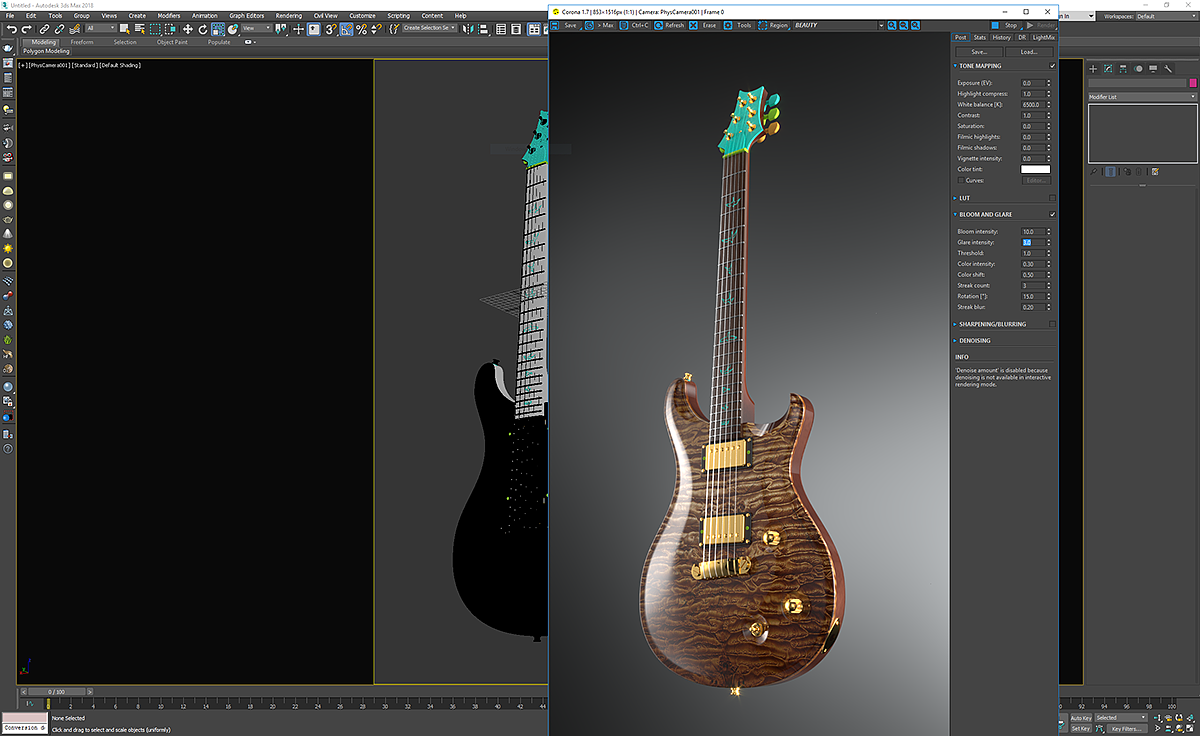1200x736 pixels.
Task: Expand the Denoising section
Action: pos(975,341)
